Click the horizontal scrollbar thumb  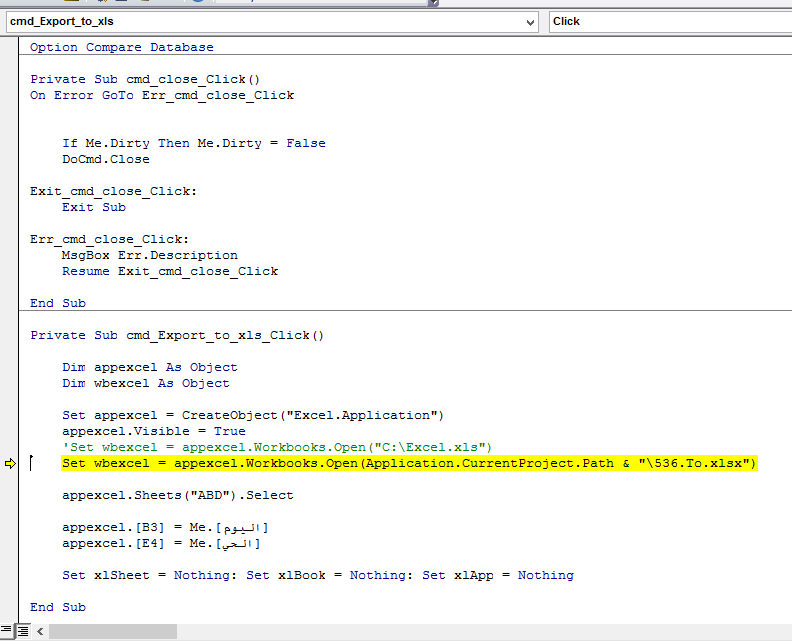[113, 631]
